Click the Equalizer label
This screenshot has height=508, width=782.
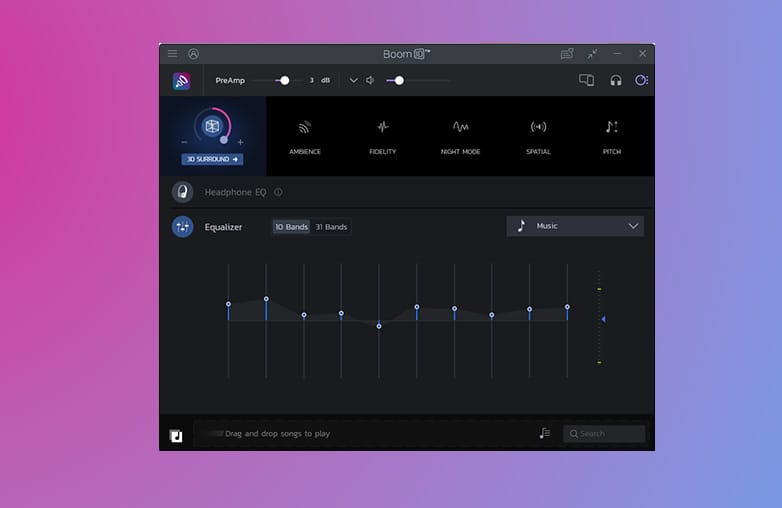[223, 227]
